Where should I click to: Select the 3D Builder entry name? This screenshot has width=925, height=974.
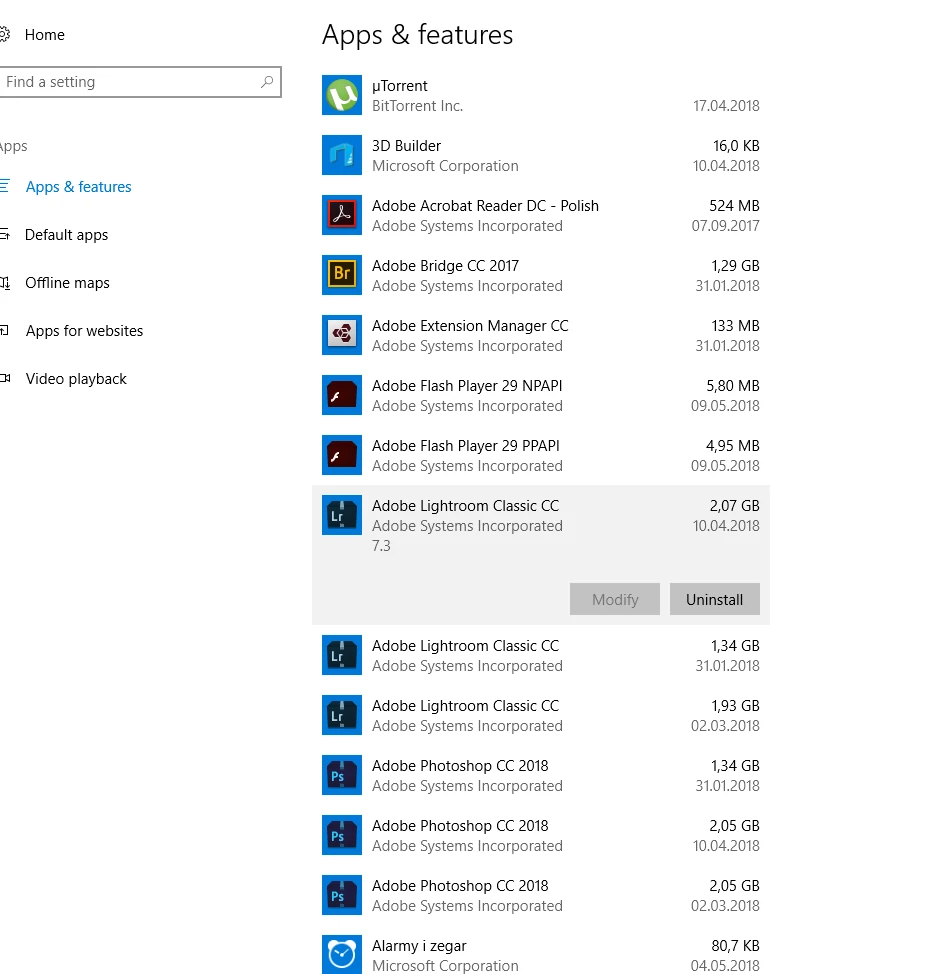point(406,146)
